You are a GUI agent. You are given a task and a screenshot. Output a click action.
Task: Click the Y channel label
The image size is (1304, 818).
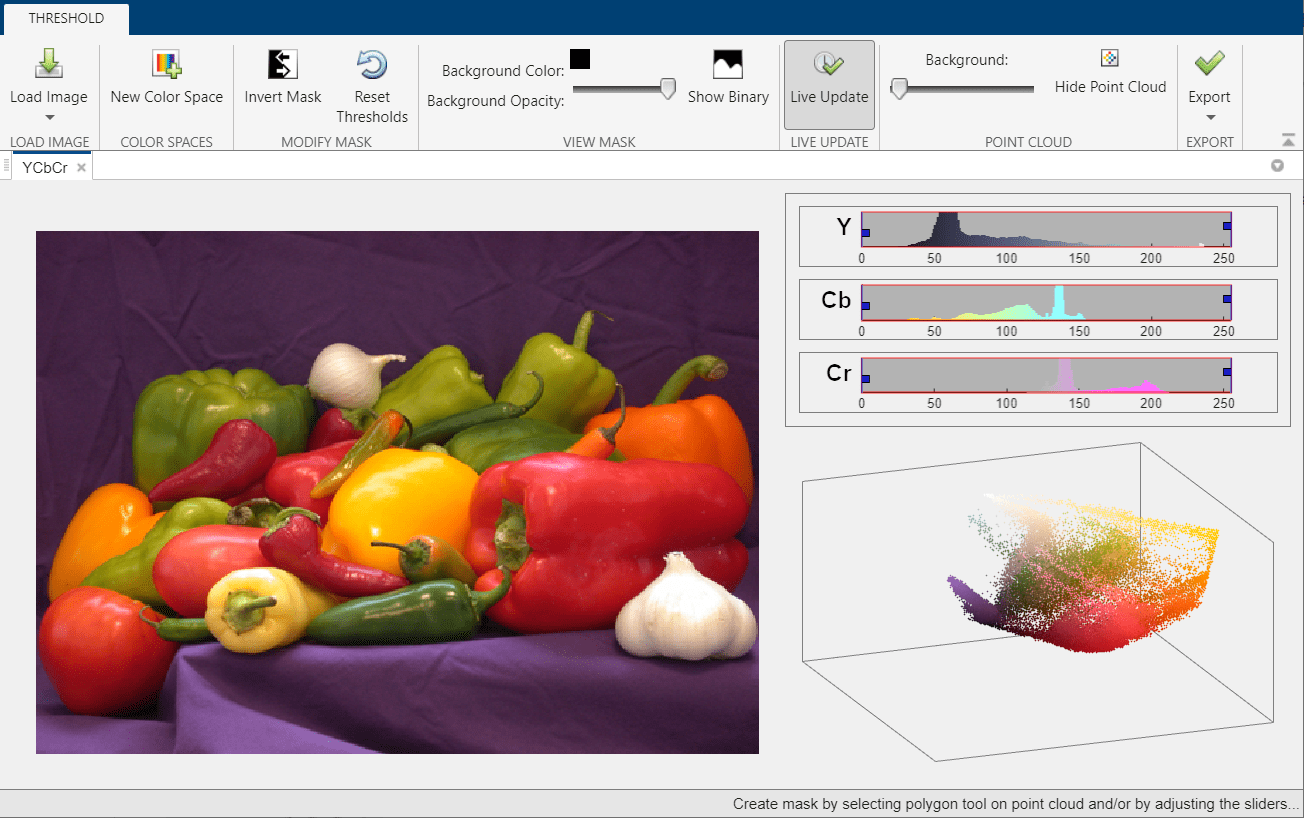[x=844, y=228]
